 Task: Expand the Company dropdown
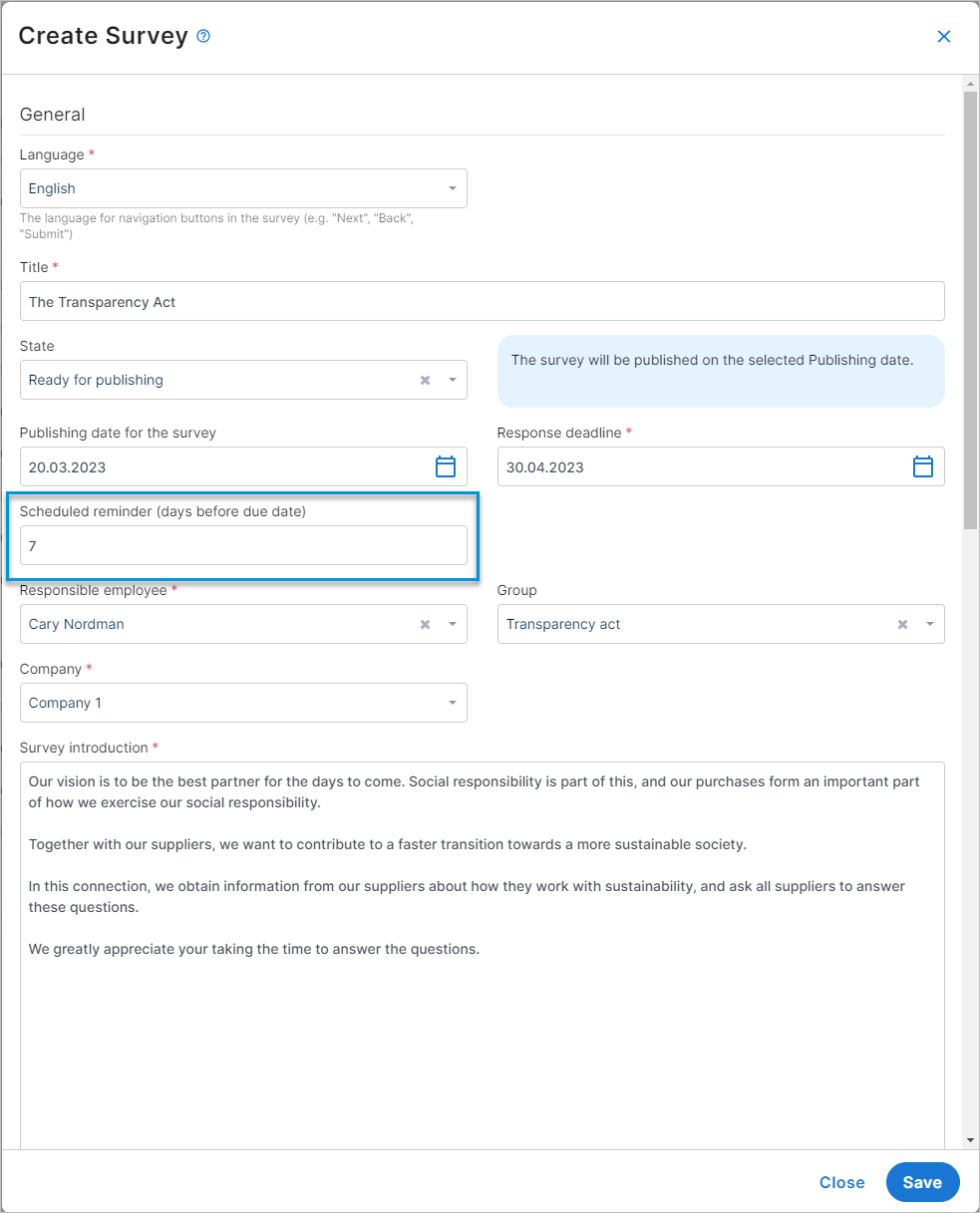coord(243,703)
